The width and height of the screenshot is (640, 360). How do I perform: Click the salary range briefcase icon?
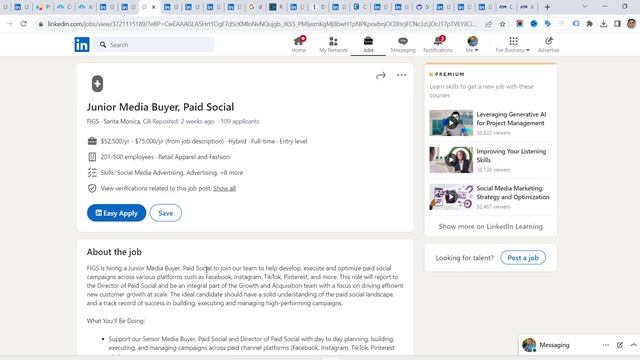92,141
